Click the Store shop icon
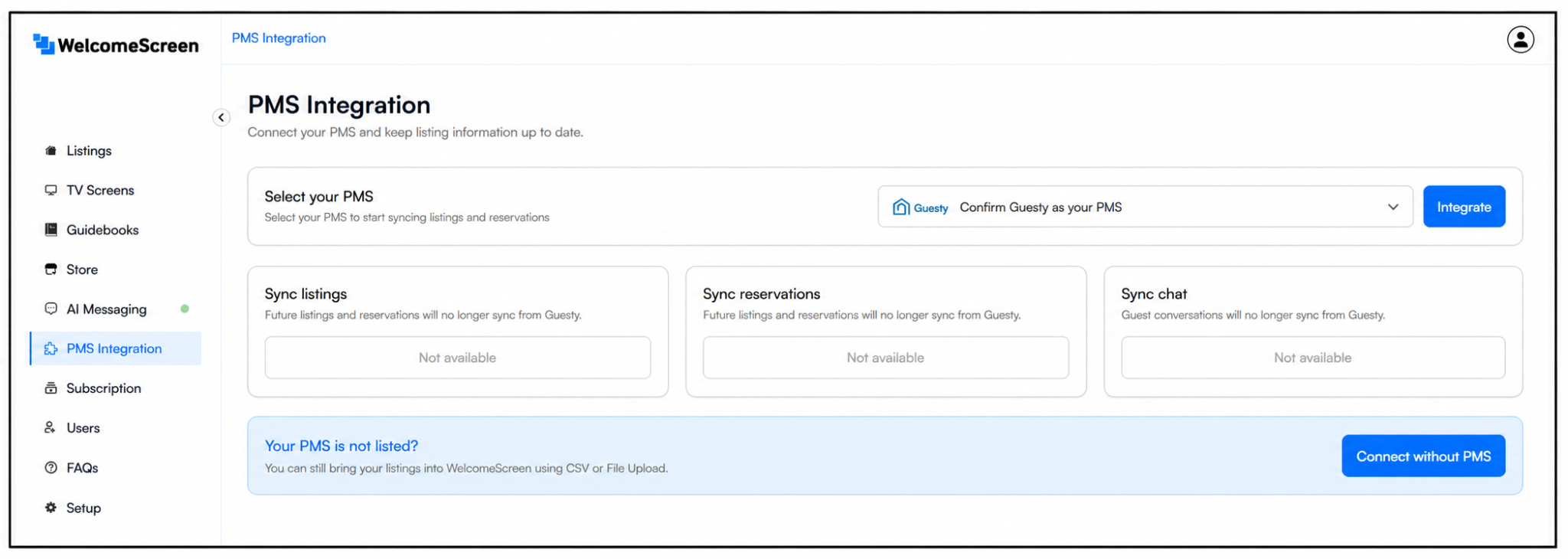This screenshot has width=1568, height=559. point(51,270)
